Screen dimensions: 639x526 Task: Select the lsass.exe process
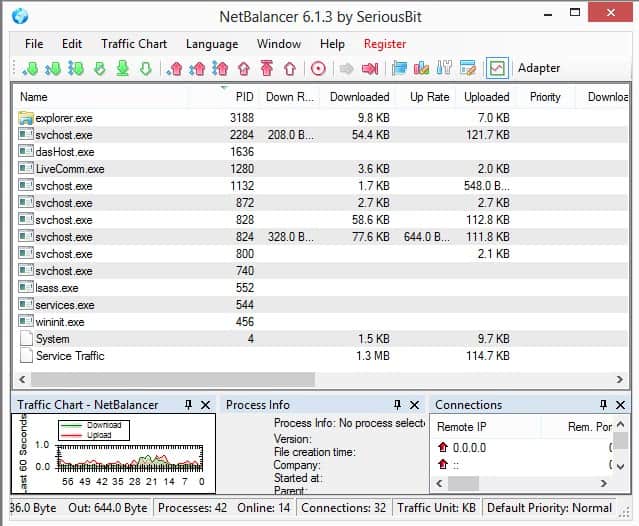pos(322,288)
